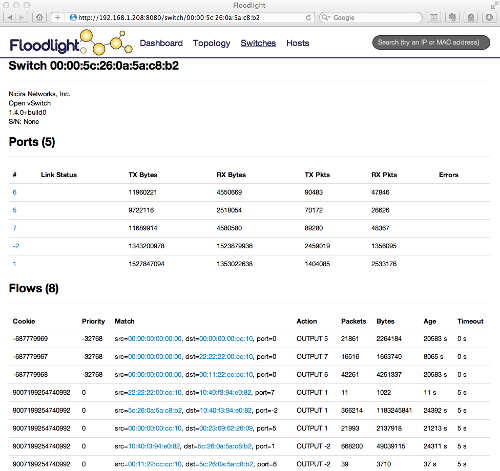This screenshot has width=500, height=471.
Task: Open the home page icon in toolbar
Action: click(x=39, y=17)
